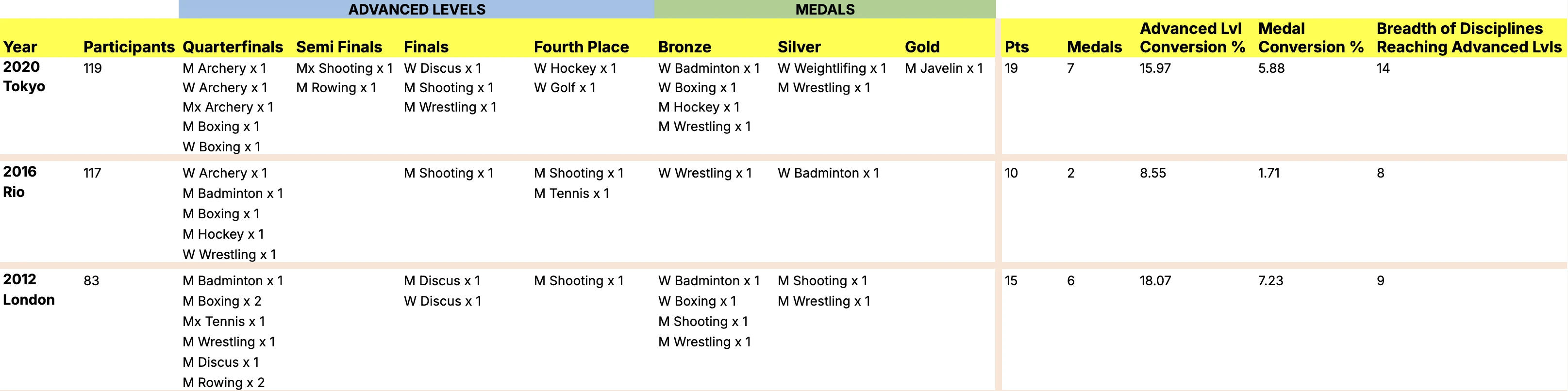Select the 2020 Tokyo row label
The height and width of the screenshot is (391, 1568).
(x=24, y=77)
